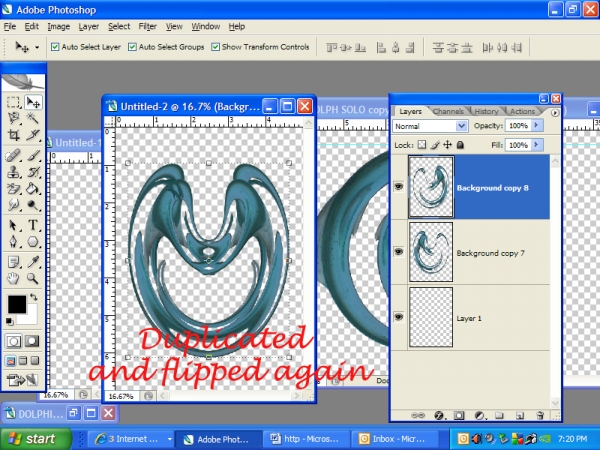This screenshot has width=600, height=450.
Task: Toggle Auto Select Groups checkbox
Action: [x=132, y=47]
